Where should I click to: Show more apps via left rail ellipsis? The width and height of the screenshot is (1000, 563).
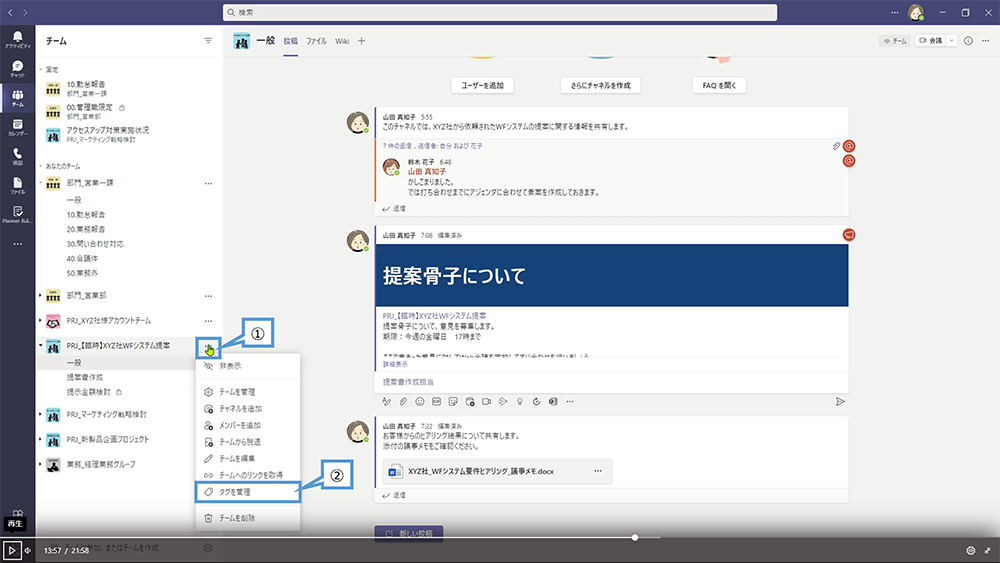17,244
